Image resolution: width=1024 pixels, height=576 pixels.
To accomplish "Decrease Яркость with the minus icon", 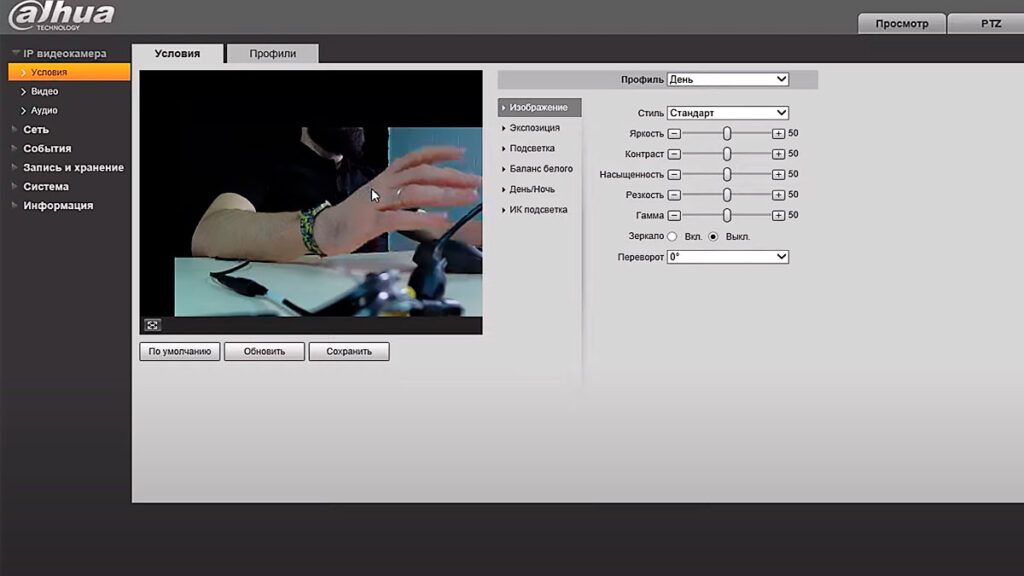I will click(x=674, y=133).
